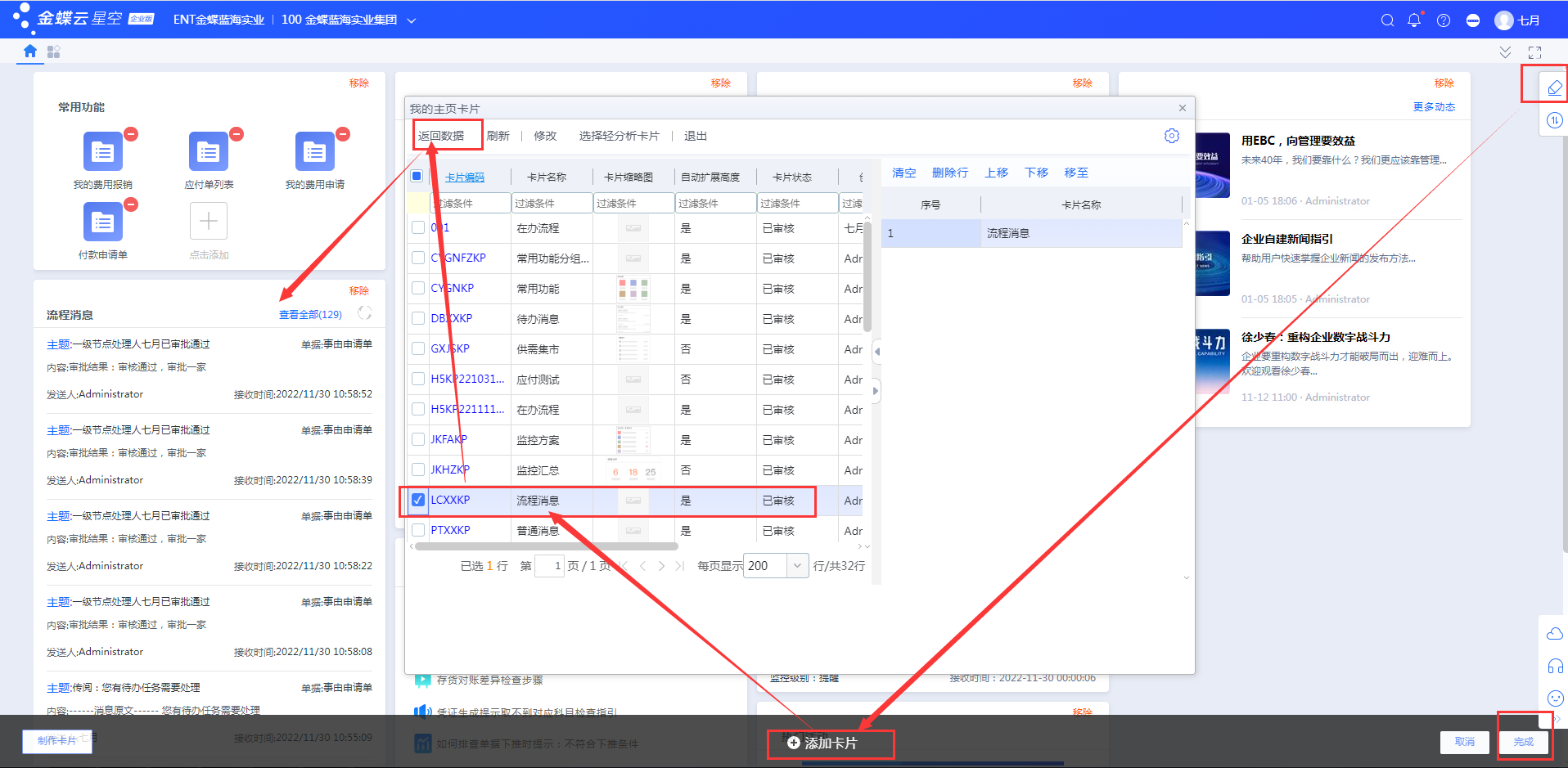Click the headset support icon
This screenshot has width=1568, height=768.
1555,666
